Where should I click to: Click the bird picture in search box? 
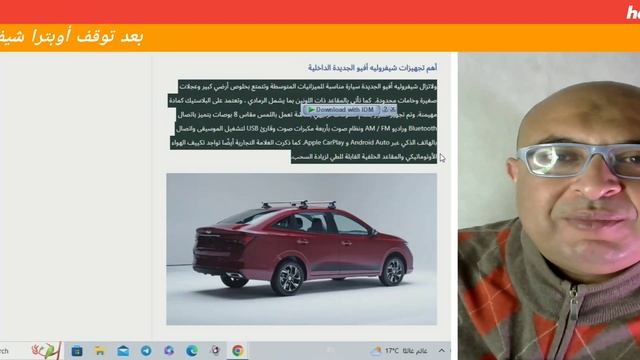46,351
